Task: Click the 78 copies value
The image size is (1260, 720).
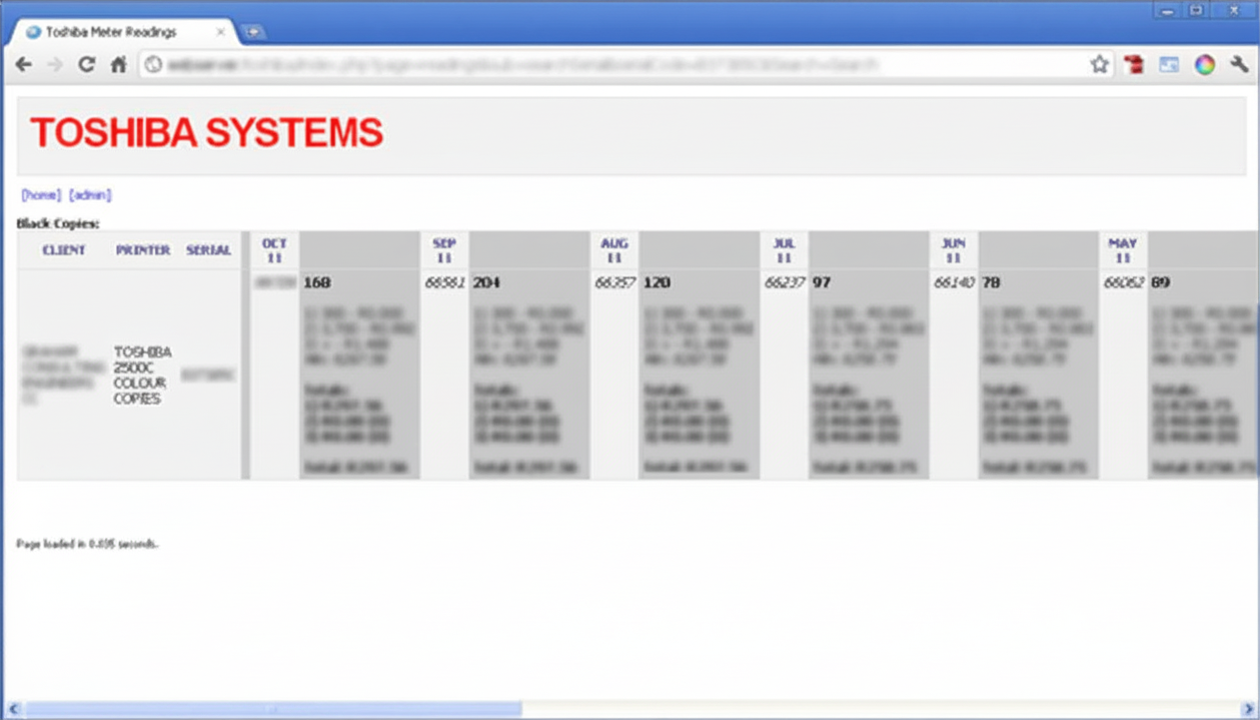Action: 992,283
